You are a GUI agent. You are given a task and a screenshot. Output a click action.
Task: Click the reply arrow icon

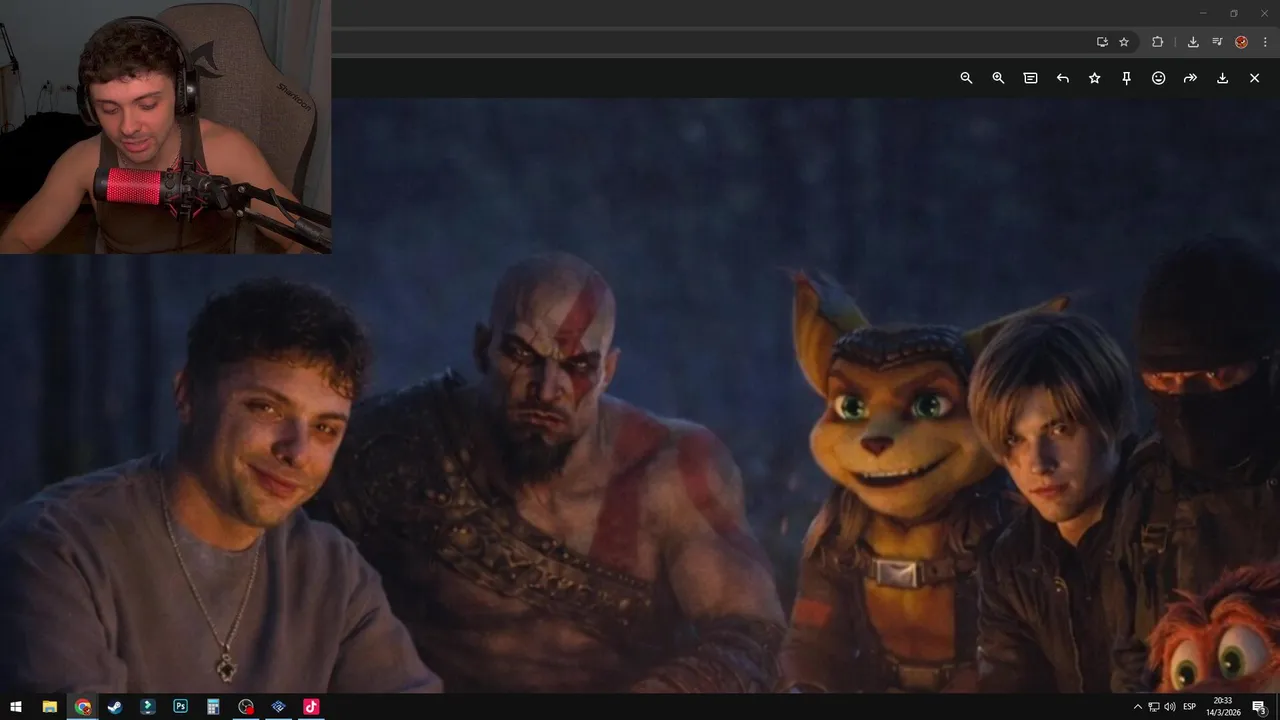pyautogui.click(x=1062, y=78)
